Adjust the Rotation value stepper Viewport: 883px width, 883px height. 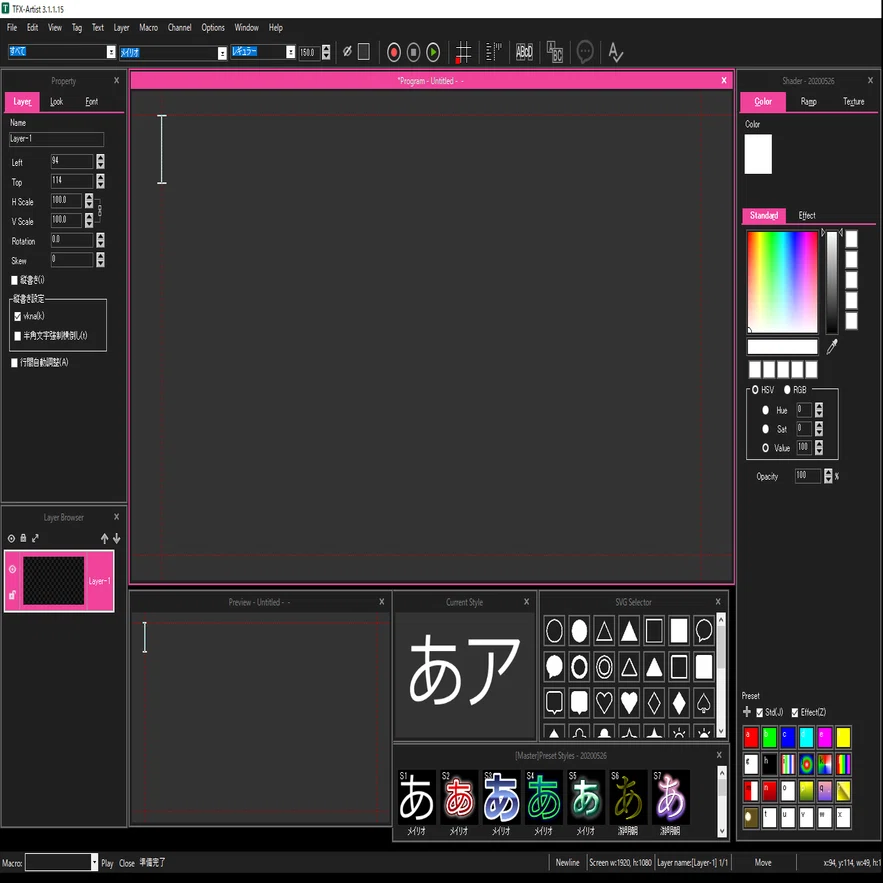(100, 240)
